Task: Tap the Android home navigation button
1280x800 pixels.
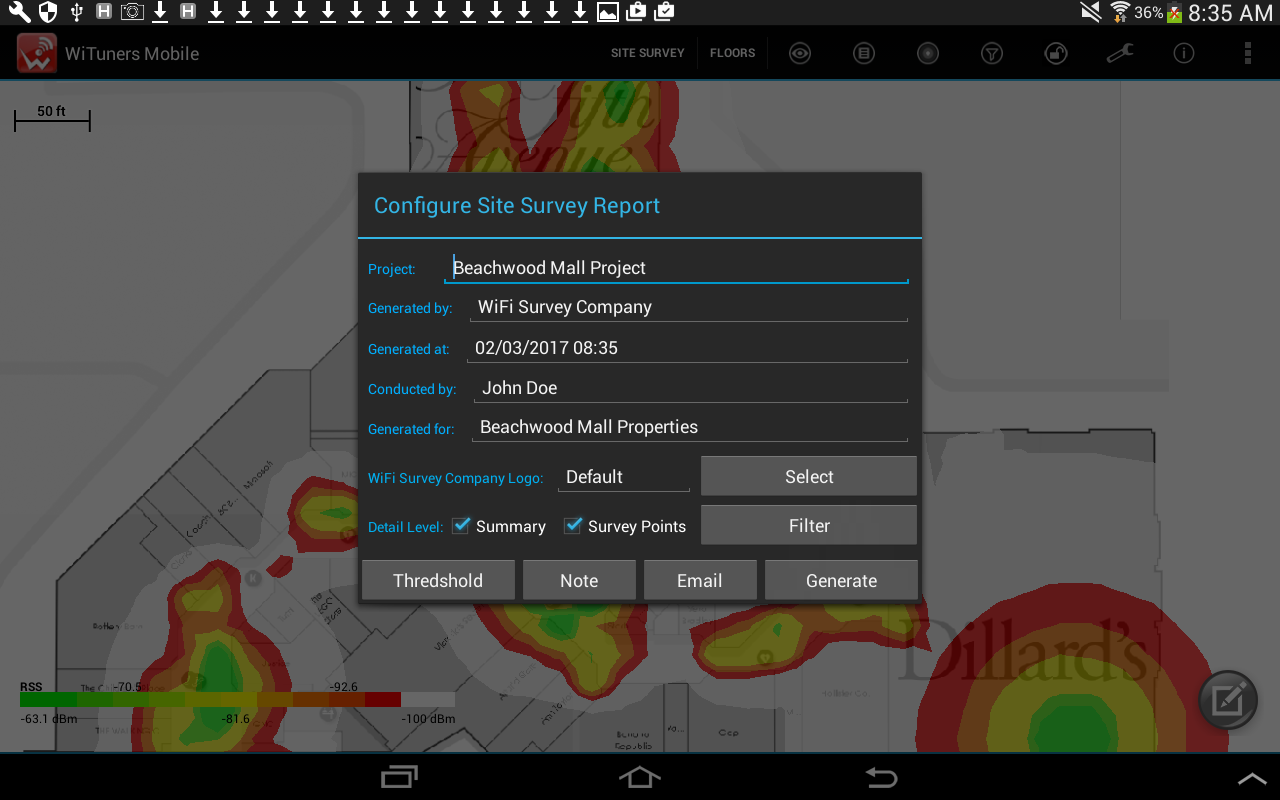Action: click(640, 777)
